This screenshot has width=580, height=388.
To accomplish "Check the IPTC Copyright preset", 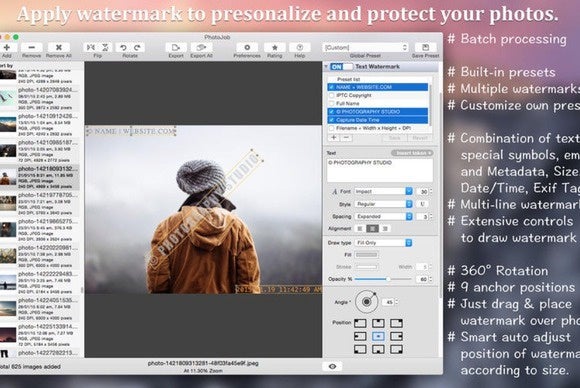I will pos(331,95).
